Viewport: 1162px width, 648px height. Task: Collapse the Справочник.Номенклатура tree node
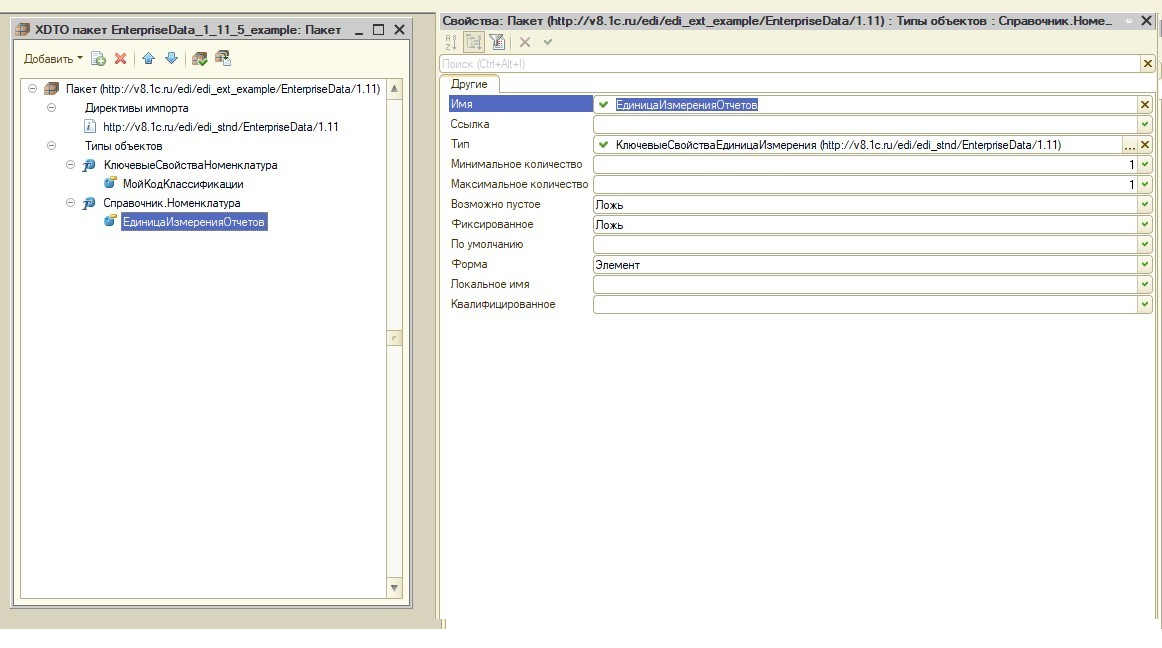coord(71,203)
